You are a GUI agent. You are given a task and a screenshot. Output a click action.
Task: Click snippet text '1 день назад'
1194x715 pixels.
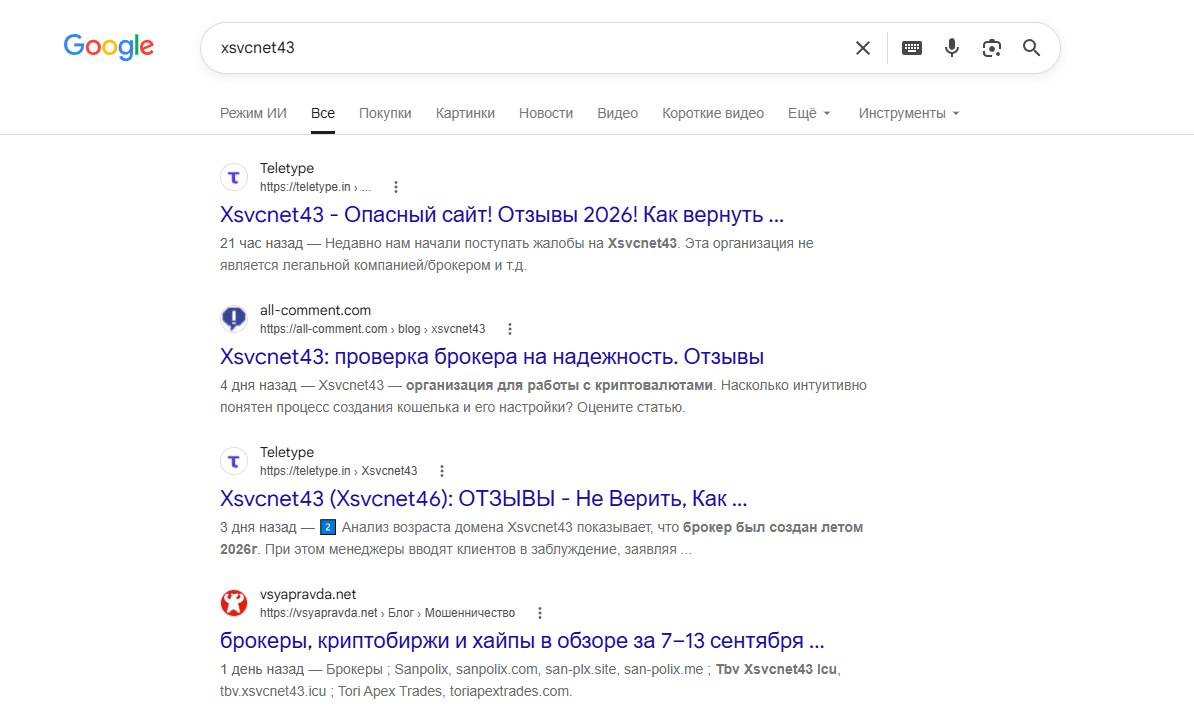click(261, 669)
